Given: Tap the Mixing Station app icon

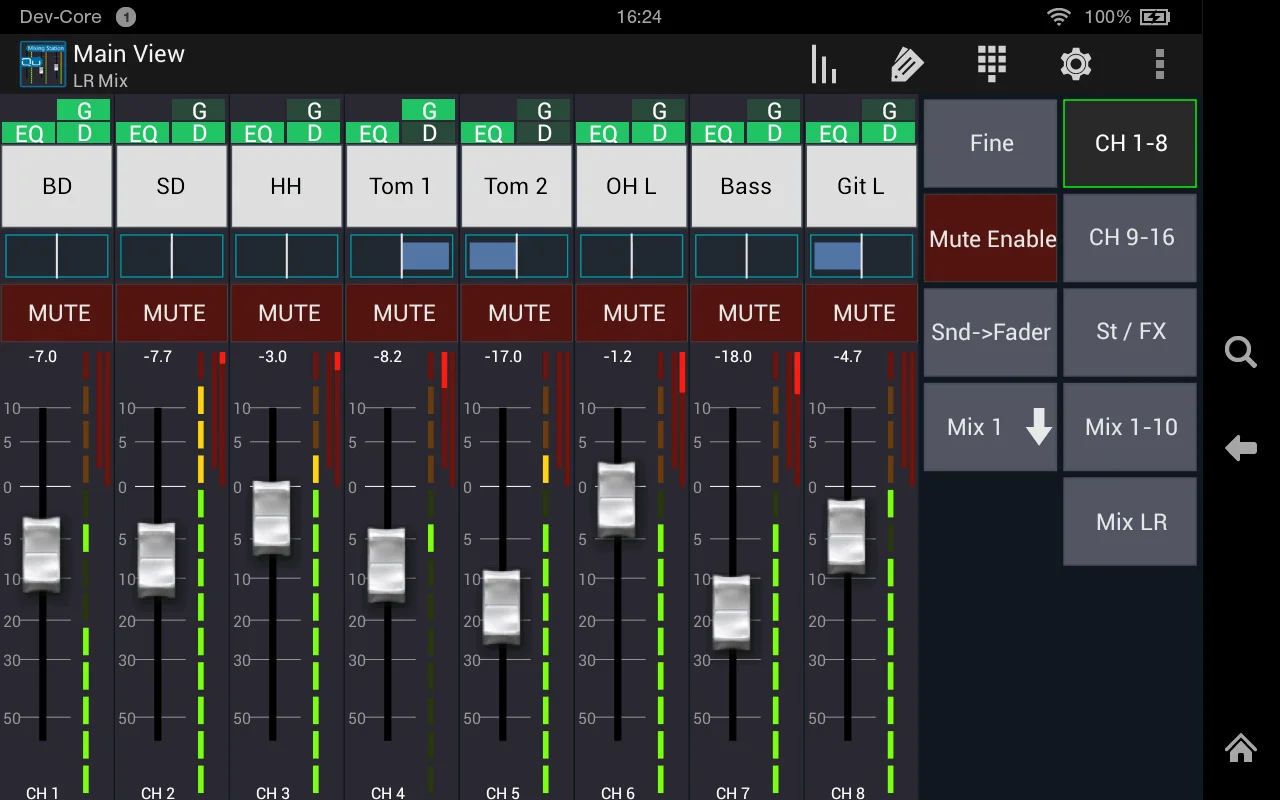Looking at the screenshot, I should (x=43, y=65).
